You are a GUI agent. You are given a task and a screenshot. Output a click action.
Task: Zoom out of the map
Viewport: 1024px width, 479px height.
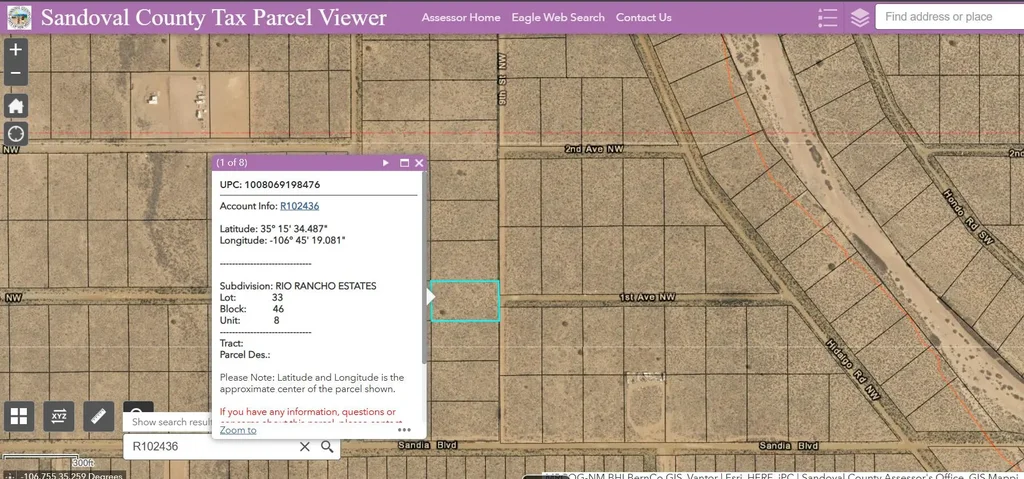(16, 74)
